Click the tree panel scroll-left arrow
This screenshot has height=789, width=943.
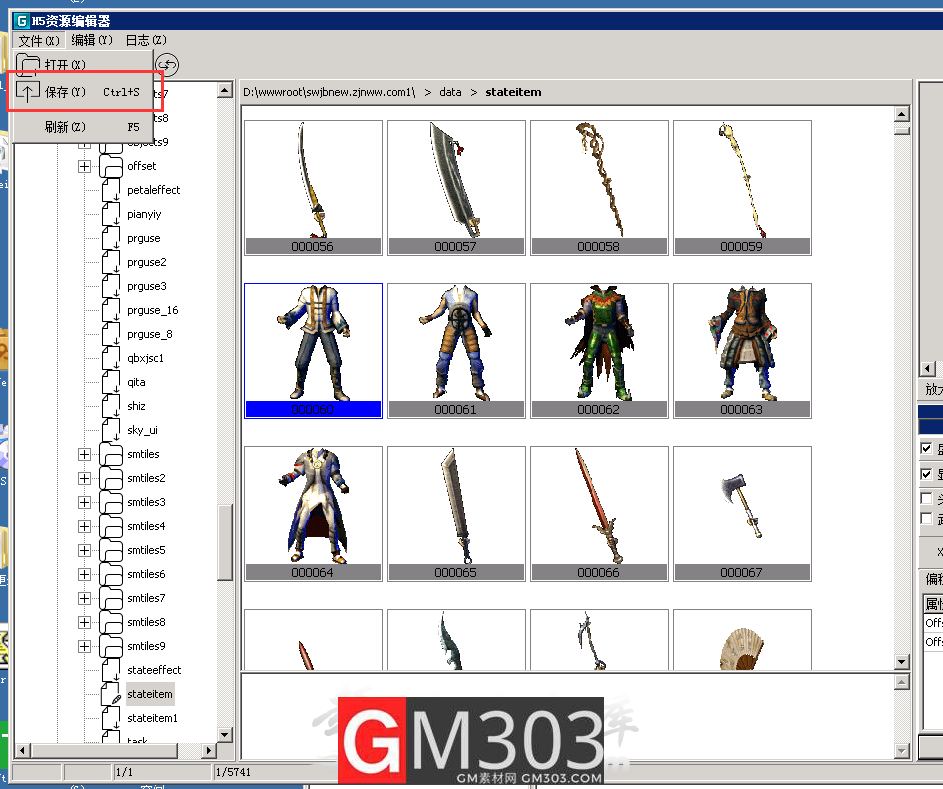(x=23, y=750)
